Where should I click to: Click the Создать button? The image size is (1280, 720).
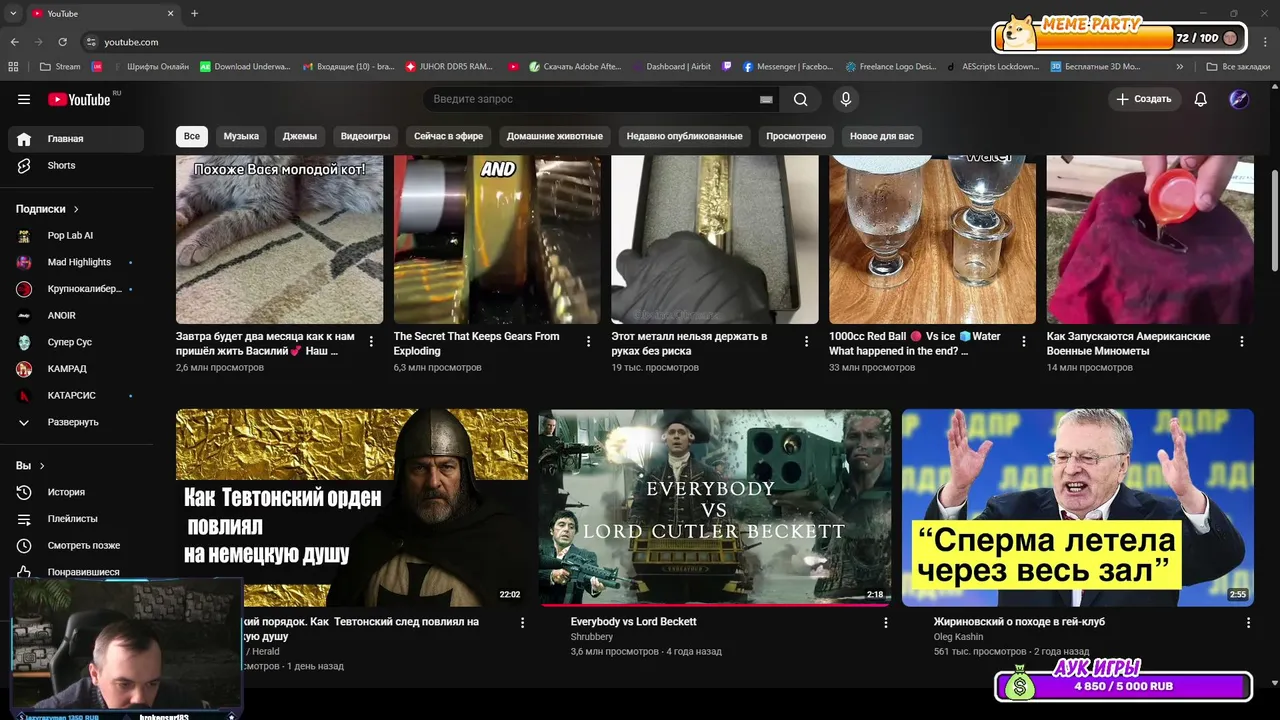click(x=1144, y=99)
